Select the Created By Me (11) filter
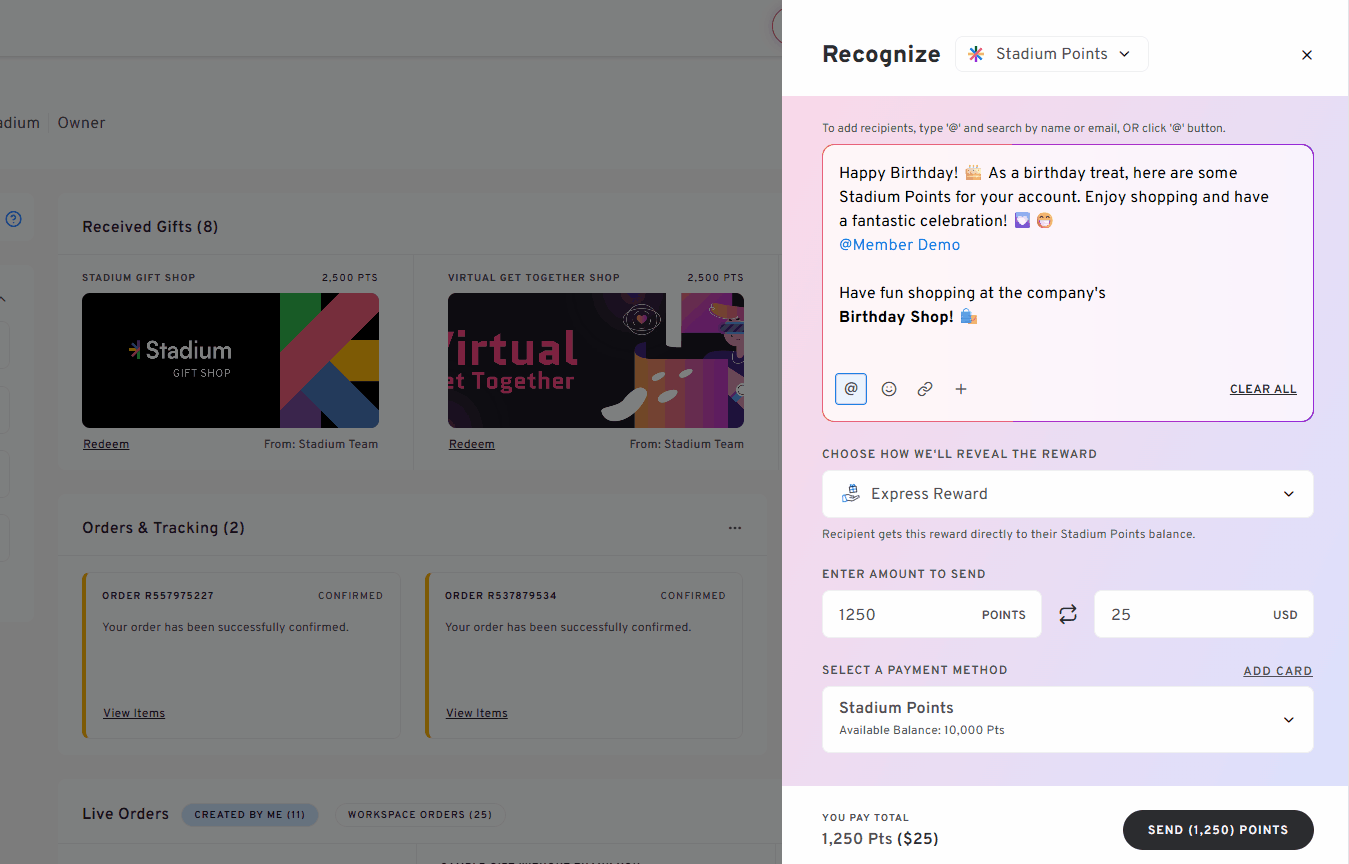Viewport: 1349px width, 864px height. click(250, 815)
